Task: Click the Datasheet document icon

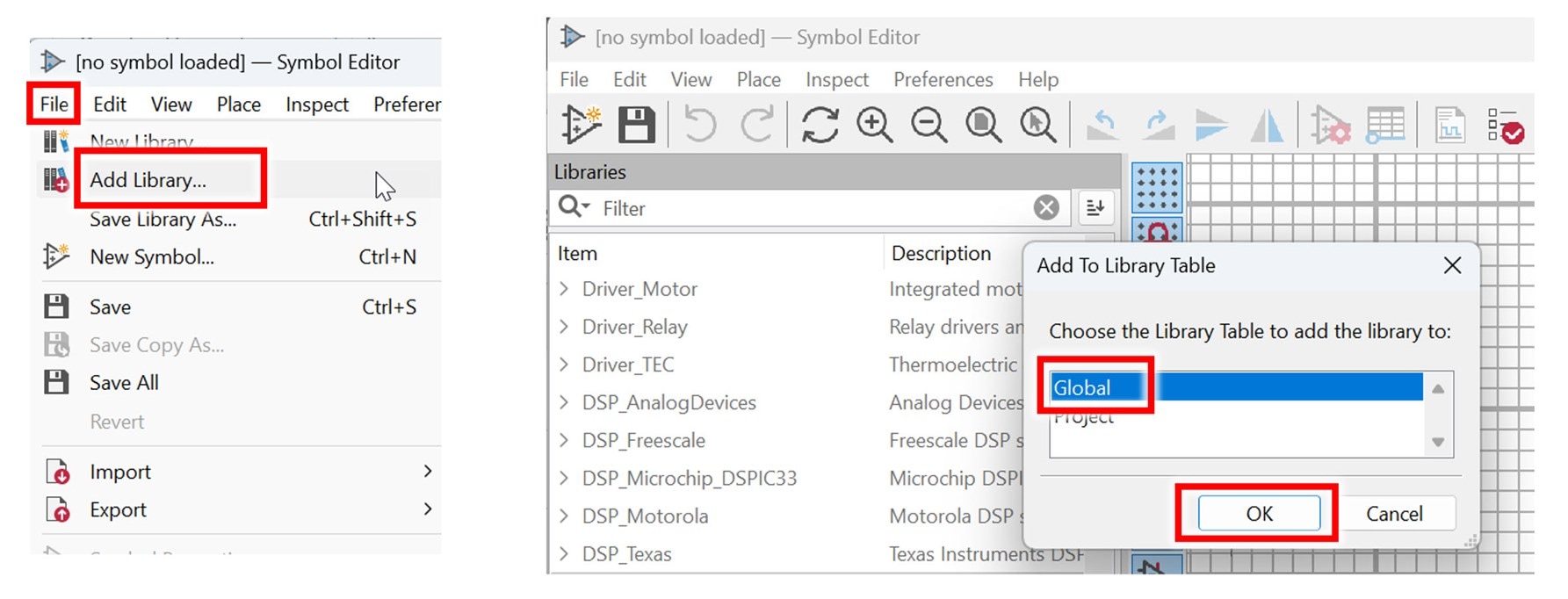Action: click(x=1449, y=125)
